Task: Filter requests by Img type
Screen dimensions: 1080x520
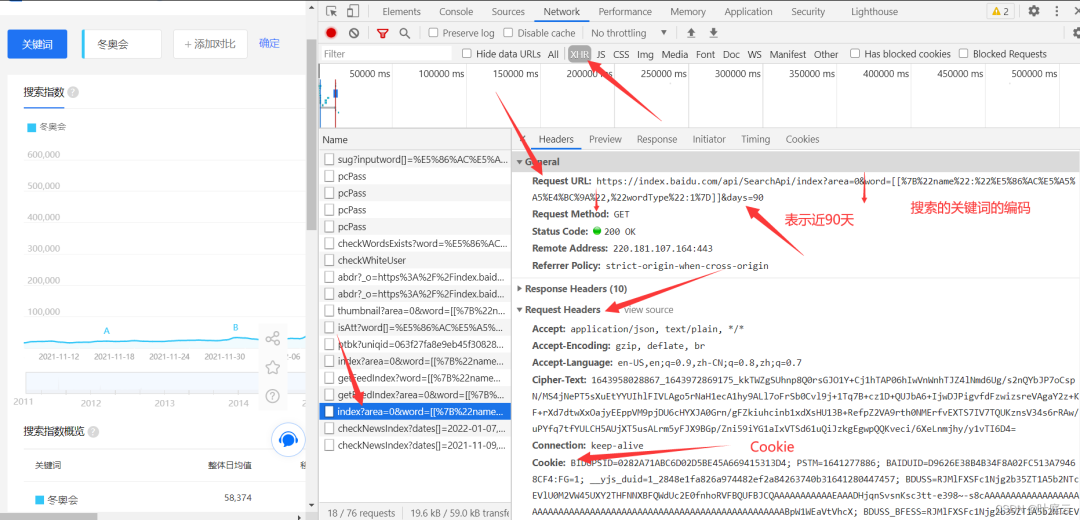Action: click(645, 54)
